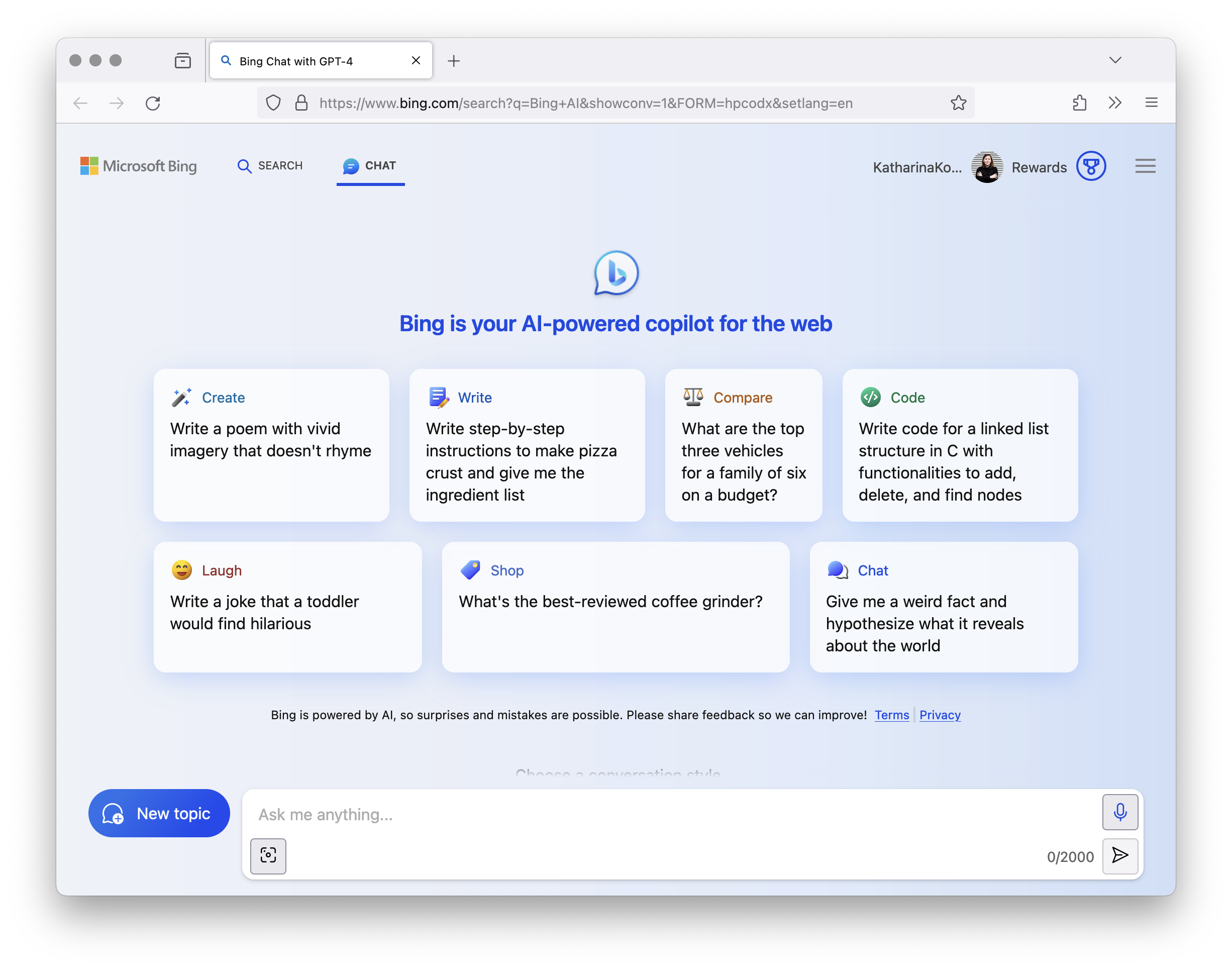Bookmark page with the star icon
This screenshot has width=1232, height=970.
tap(958, 103)
